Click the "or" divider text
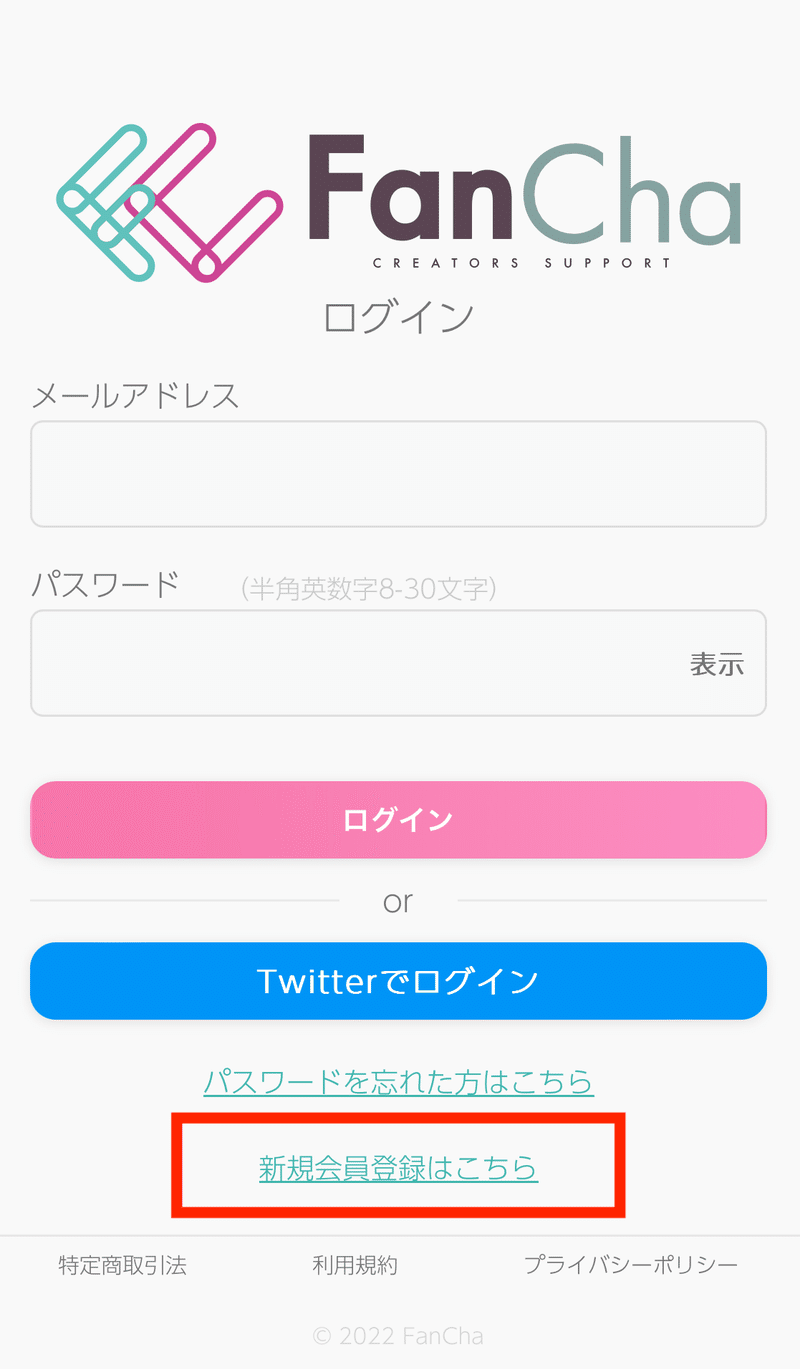 coord(398,902)
